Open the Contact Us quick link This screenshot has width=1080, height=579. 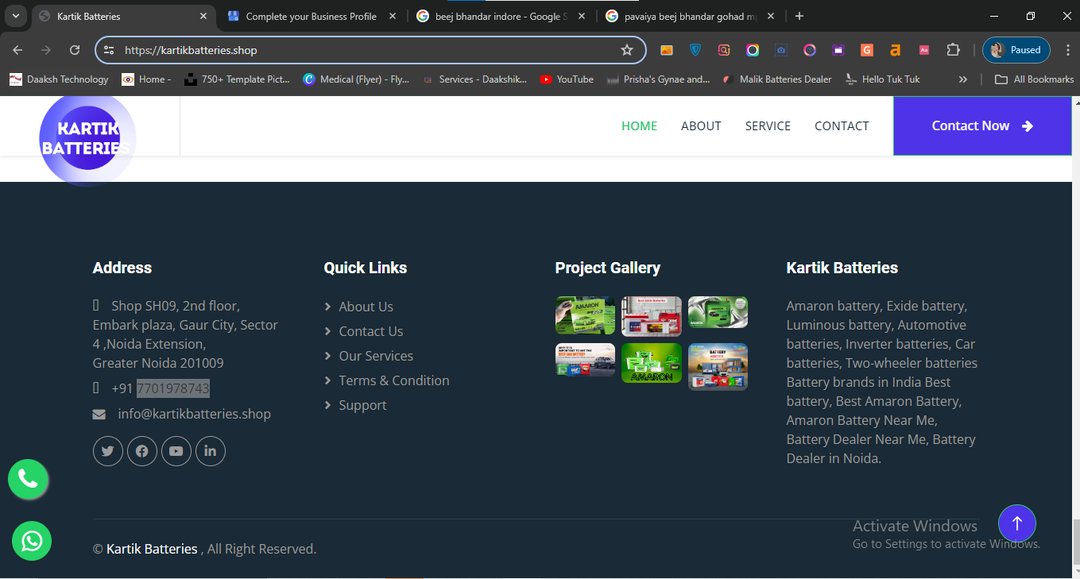point(371,331)
